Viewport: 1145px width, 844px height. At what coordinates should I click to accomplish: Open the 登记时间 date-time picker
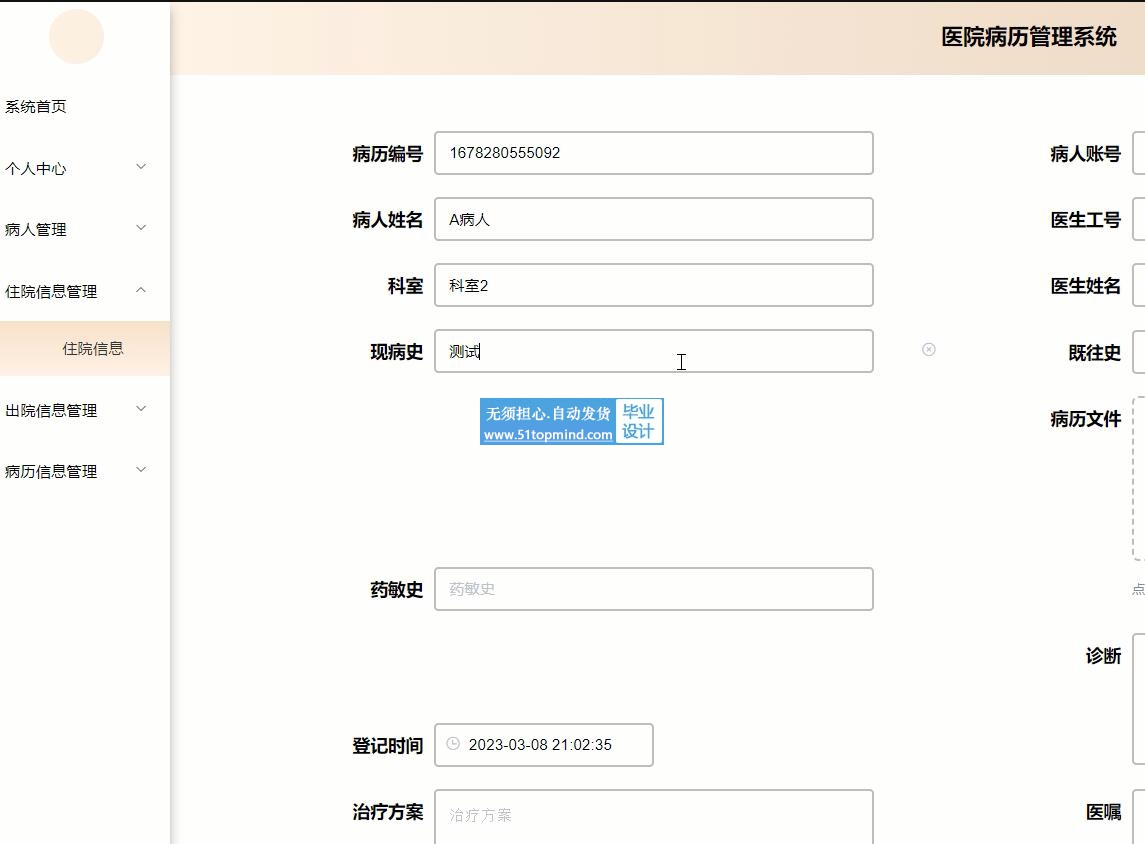pyautogui.click(x=544, y=745)
